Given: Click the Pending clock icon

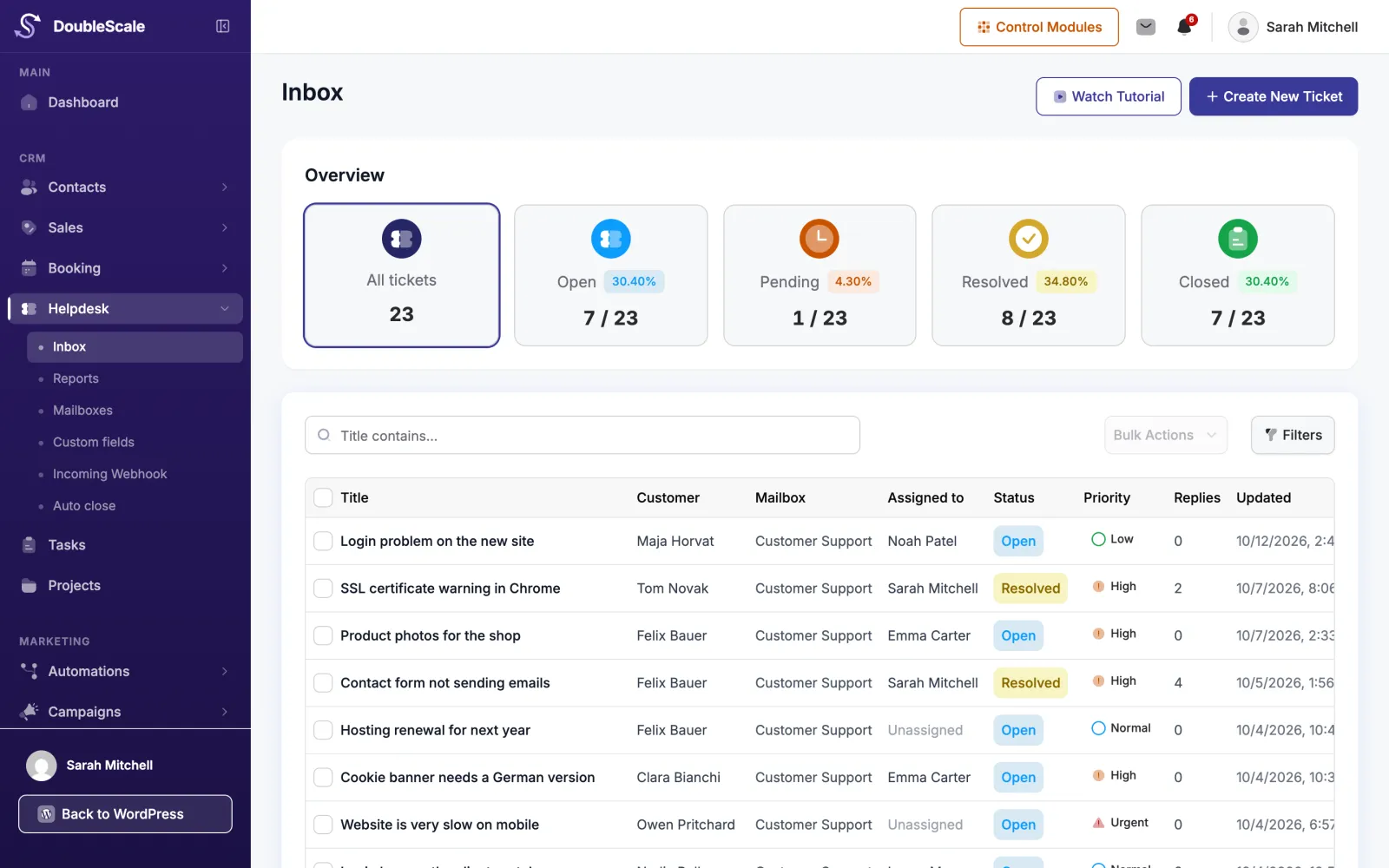Looking at the screenshot, I should [820, 239].
